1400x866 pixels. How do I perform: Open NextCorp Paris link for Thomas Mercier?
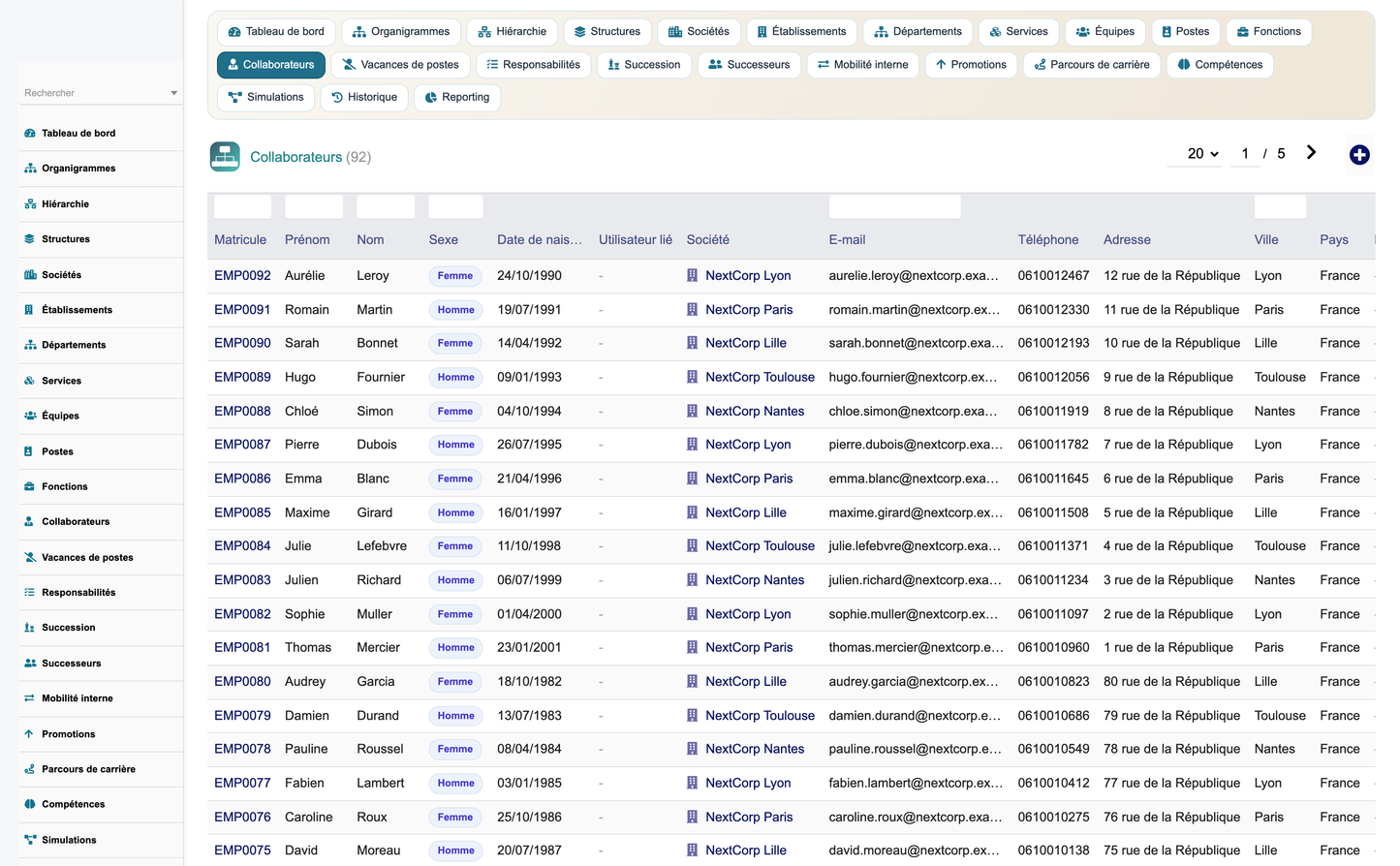coord(749,647)
